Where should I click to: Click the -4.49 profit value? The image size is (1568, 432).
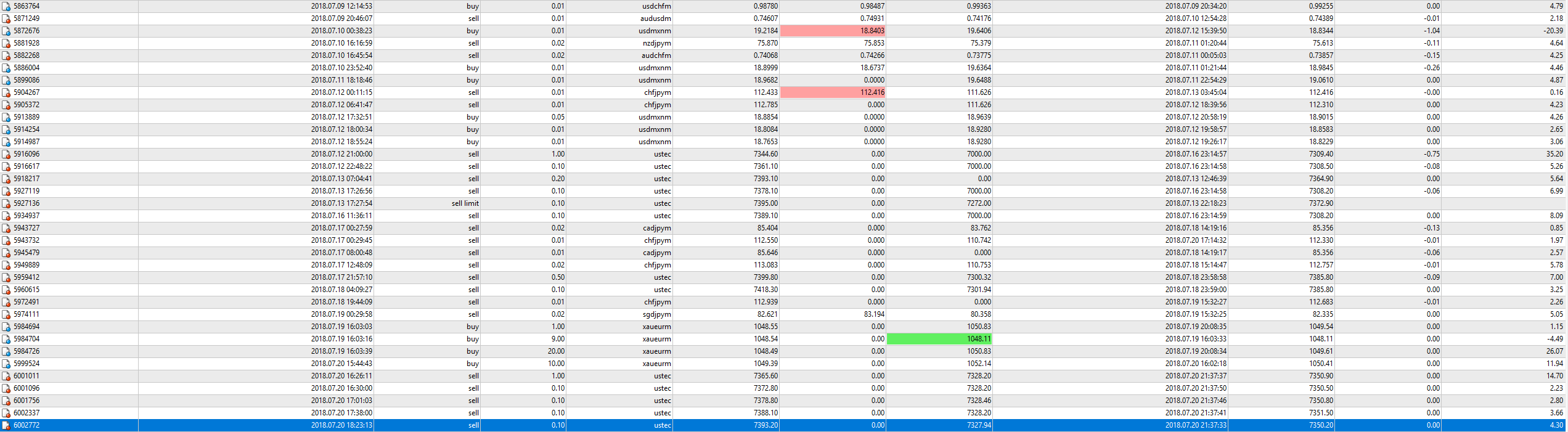click(1555, 339)
